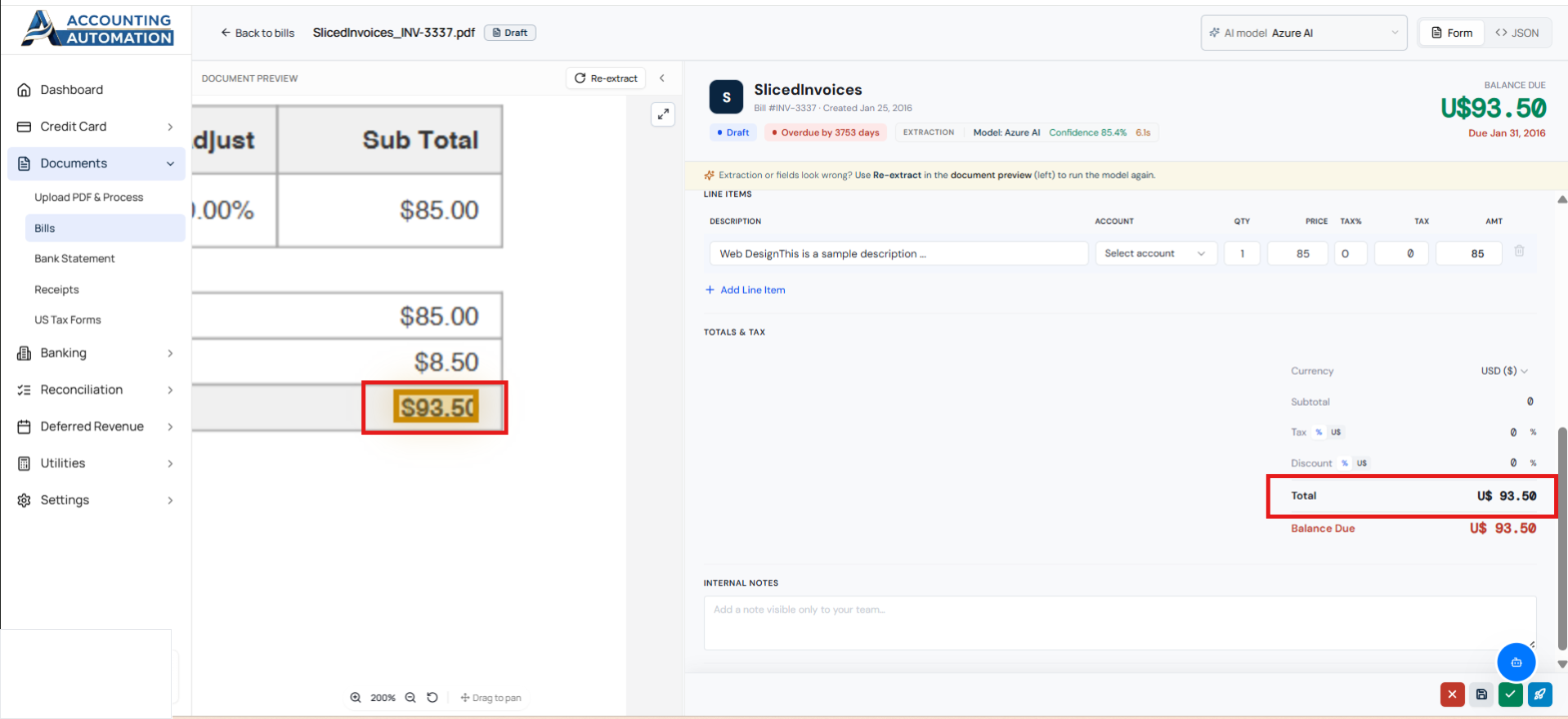Delete the Web Design line item
The height and width of the screenshot is (719, 1568).
(x=1519, y=252)
